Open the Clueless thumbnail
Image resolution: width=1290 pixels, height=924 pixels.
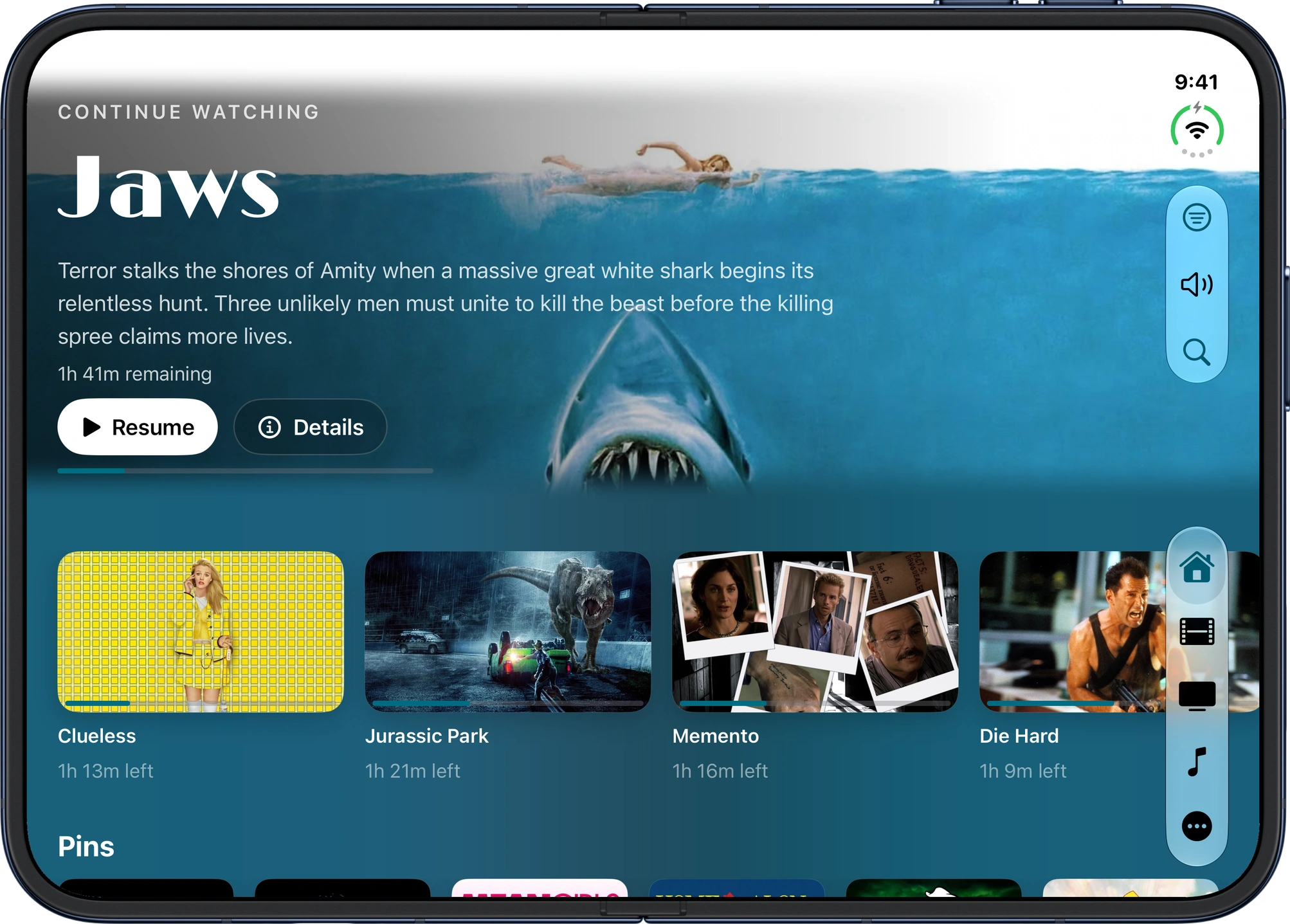[x=201, y=631]
